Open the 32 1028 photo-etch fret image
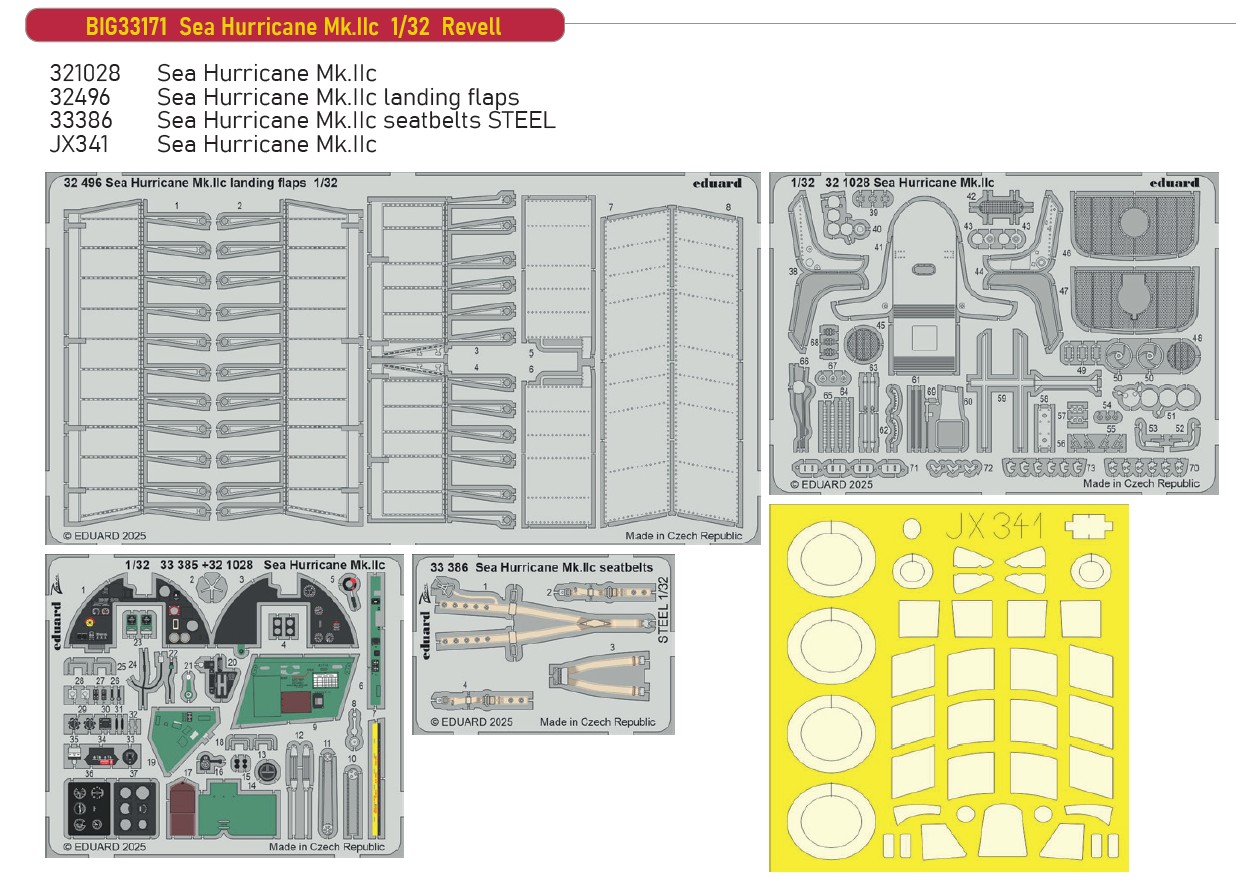The image size is (1236, 890). pos(993,333)
